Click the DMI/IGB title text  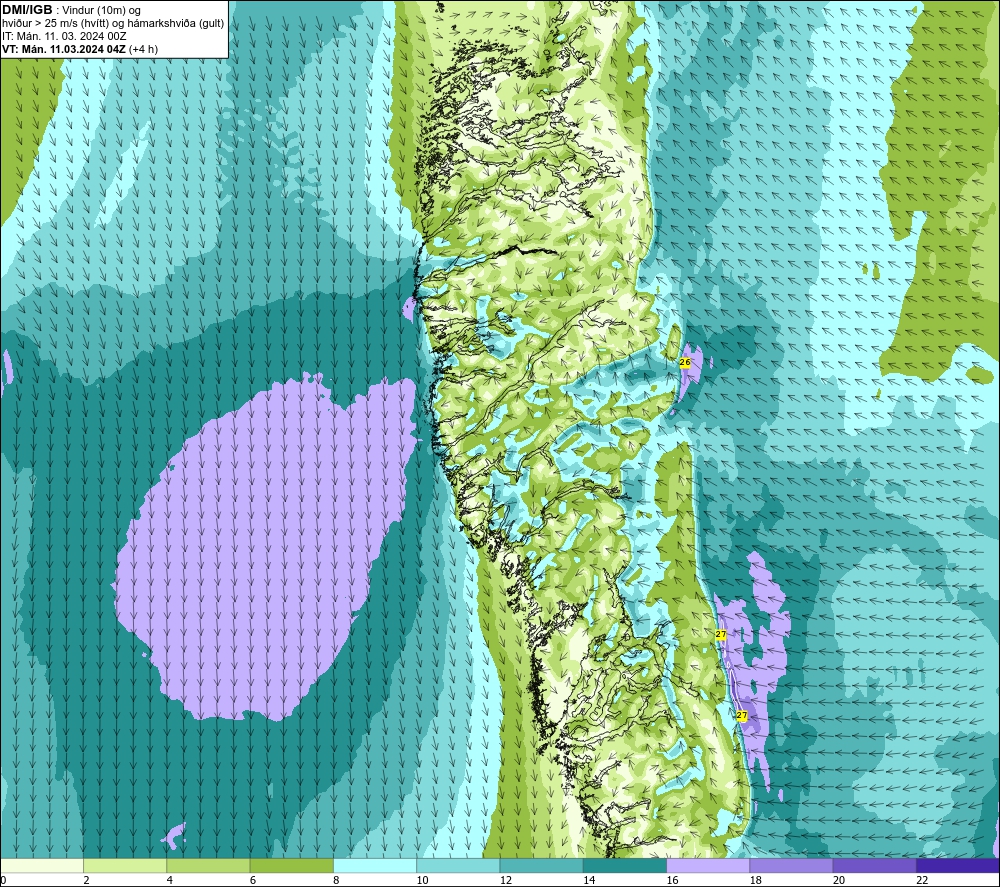pos(27,10)
